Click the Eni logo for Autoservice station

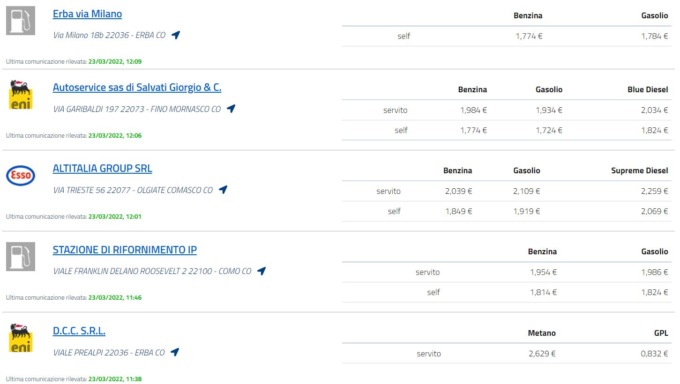pyautogui.click(x=20, y=94)
